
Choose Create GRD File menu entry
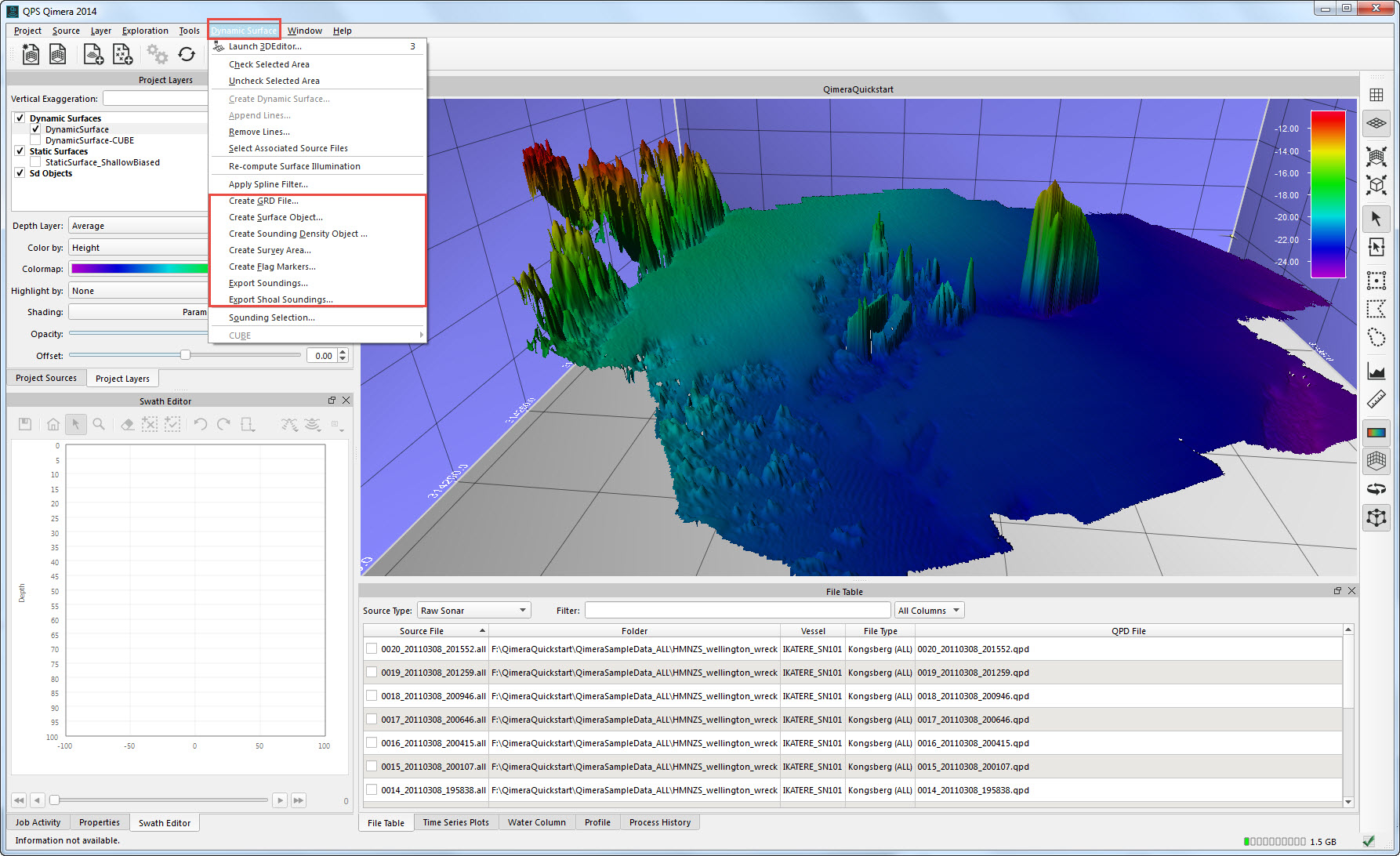[x=263, y=201]
